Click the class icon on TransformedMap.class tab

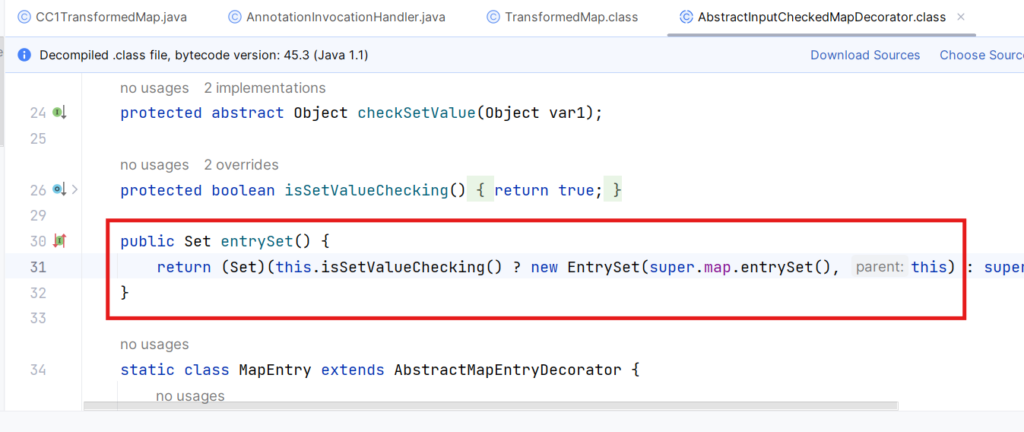pyautogui.click(x=493, y=17)
